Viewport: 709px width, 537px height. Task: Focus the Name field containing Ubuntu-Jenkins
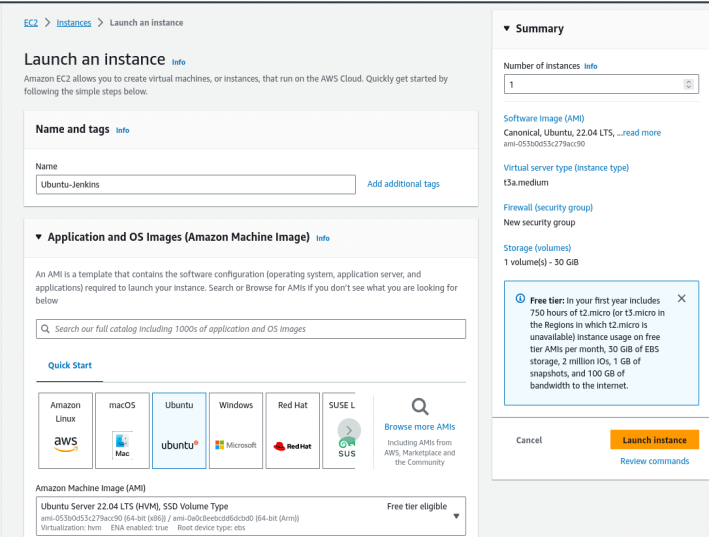(196, 184)
